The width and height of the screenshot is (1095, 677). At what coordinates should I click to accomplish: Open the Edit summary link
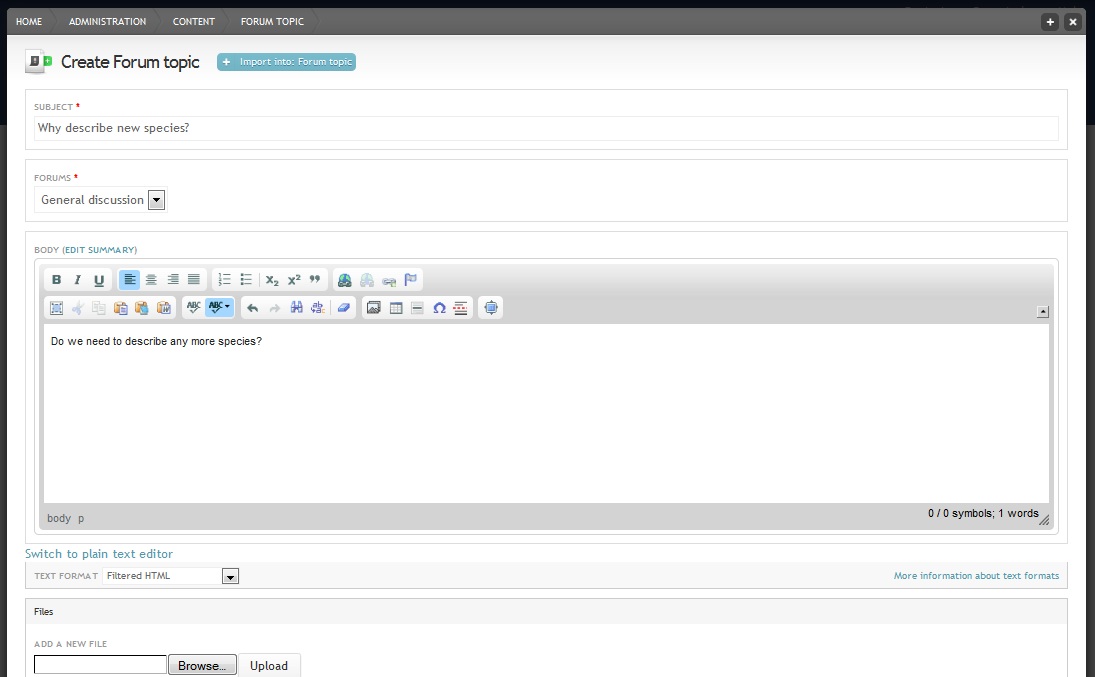tap(101, 250)
